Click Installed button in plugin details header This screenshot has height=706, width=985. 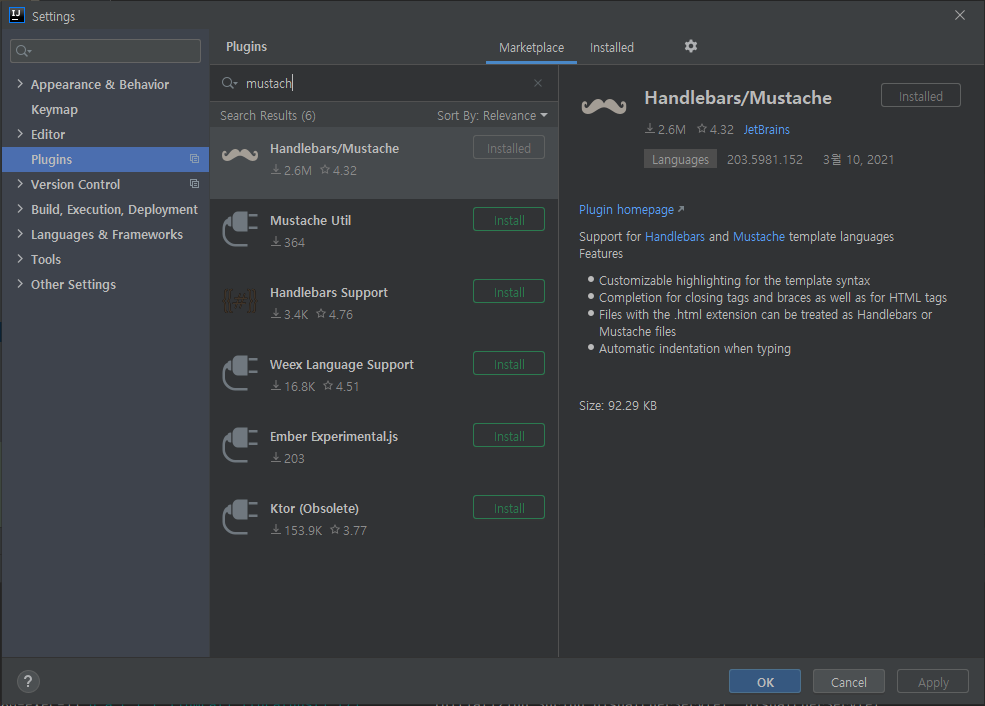point(920,95)
